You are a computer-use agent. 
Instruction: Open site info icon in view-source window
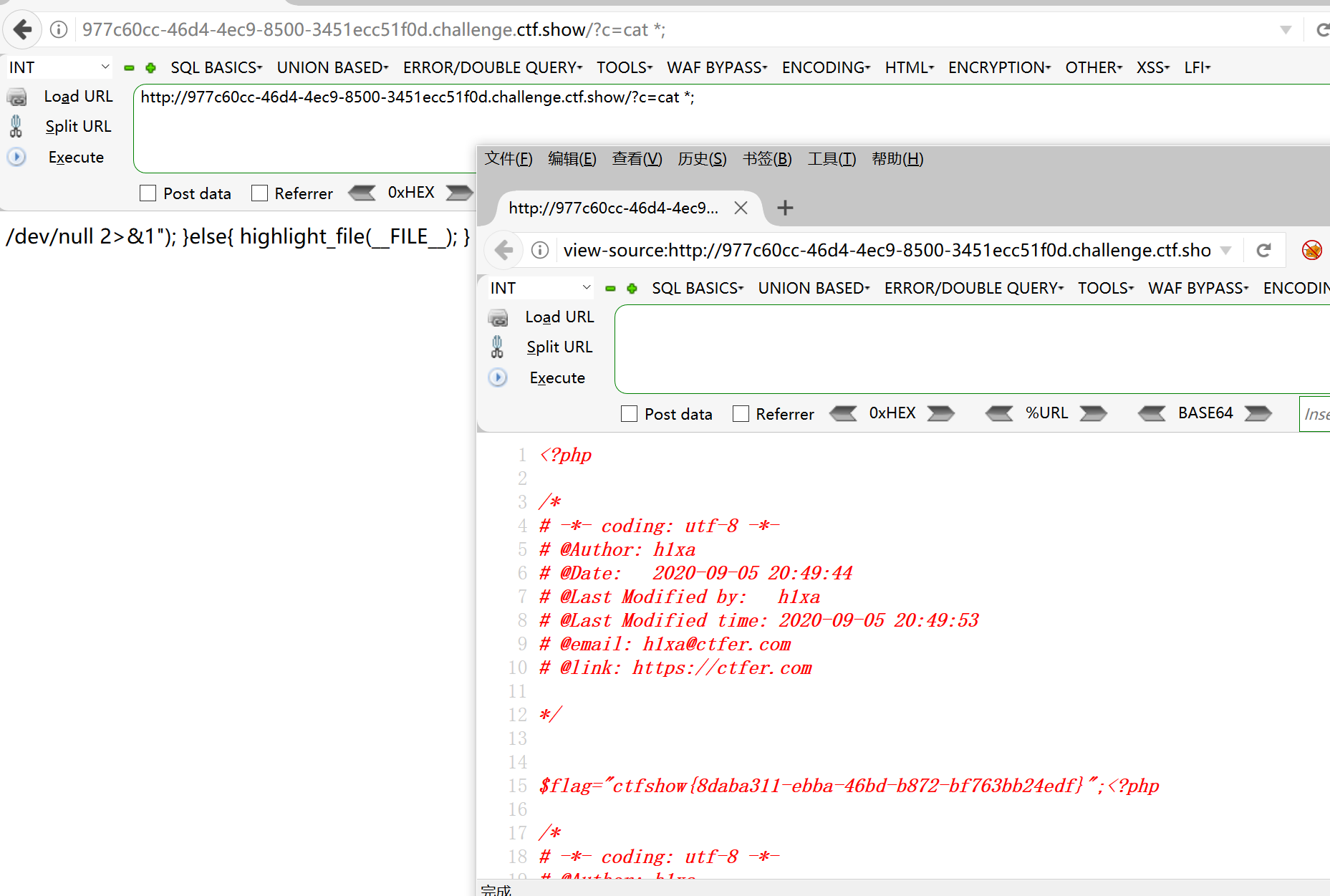[540, 250]
